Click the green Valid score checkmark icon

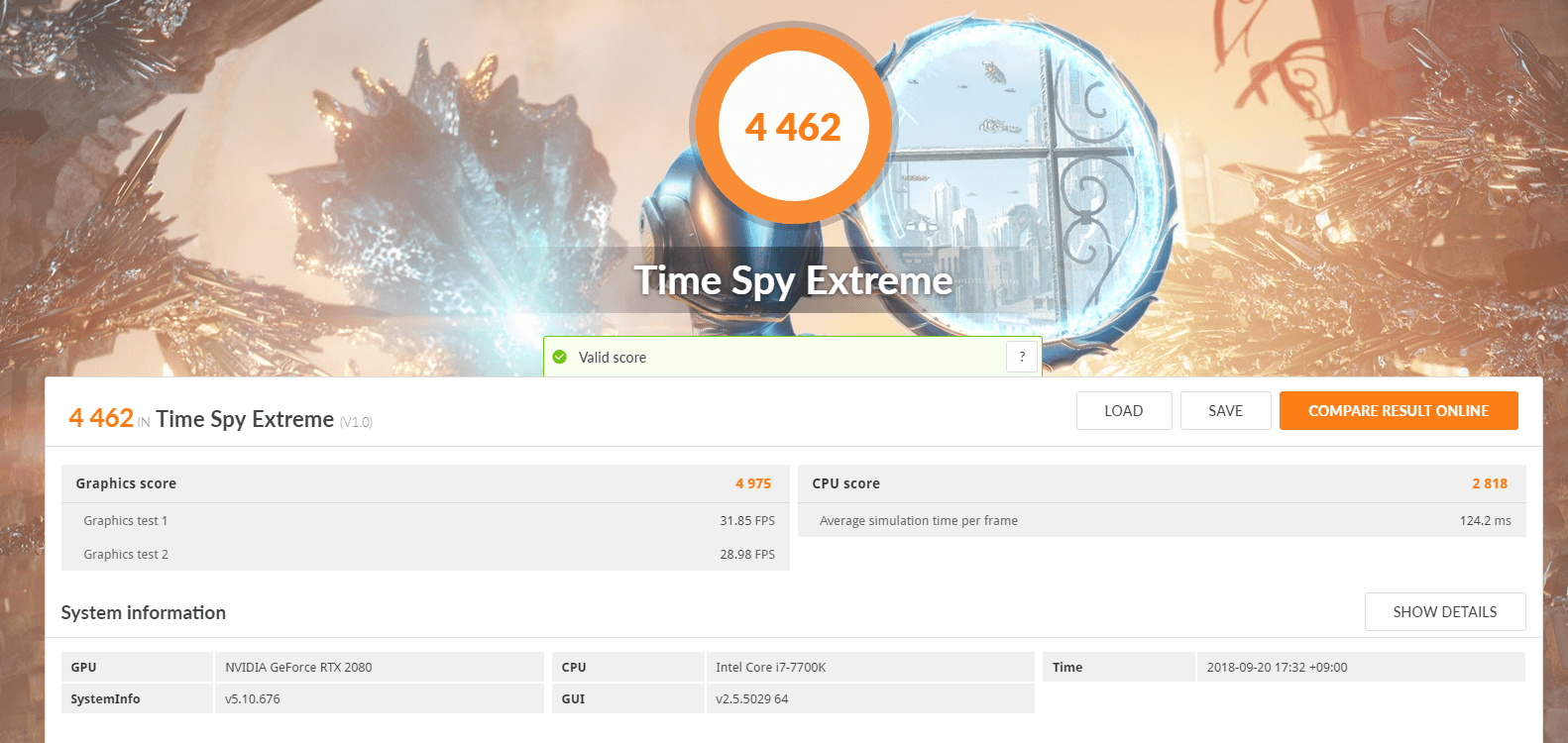click(x=559, y=357)
